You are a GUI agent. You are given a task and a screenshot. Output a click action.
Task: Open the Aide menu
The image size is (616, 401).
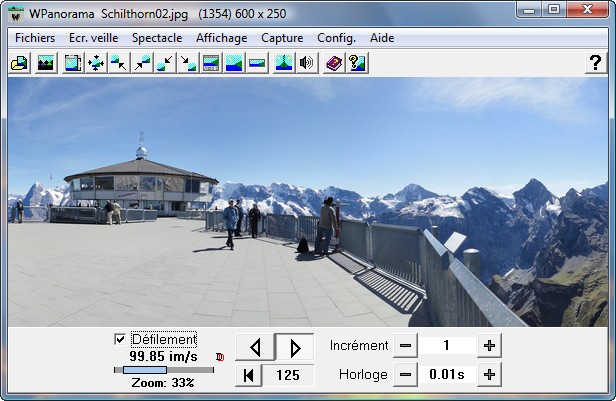382,38
